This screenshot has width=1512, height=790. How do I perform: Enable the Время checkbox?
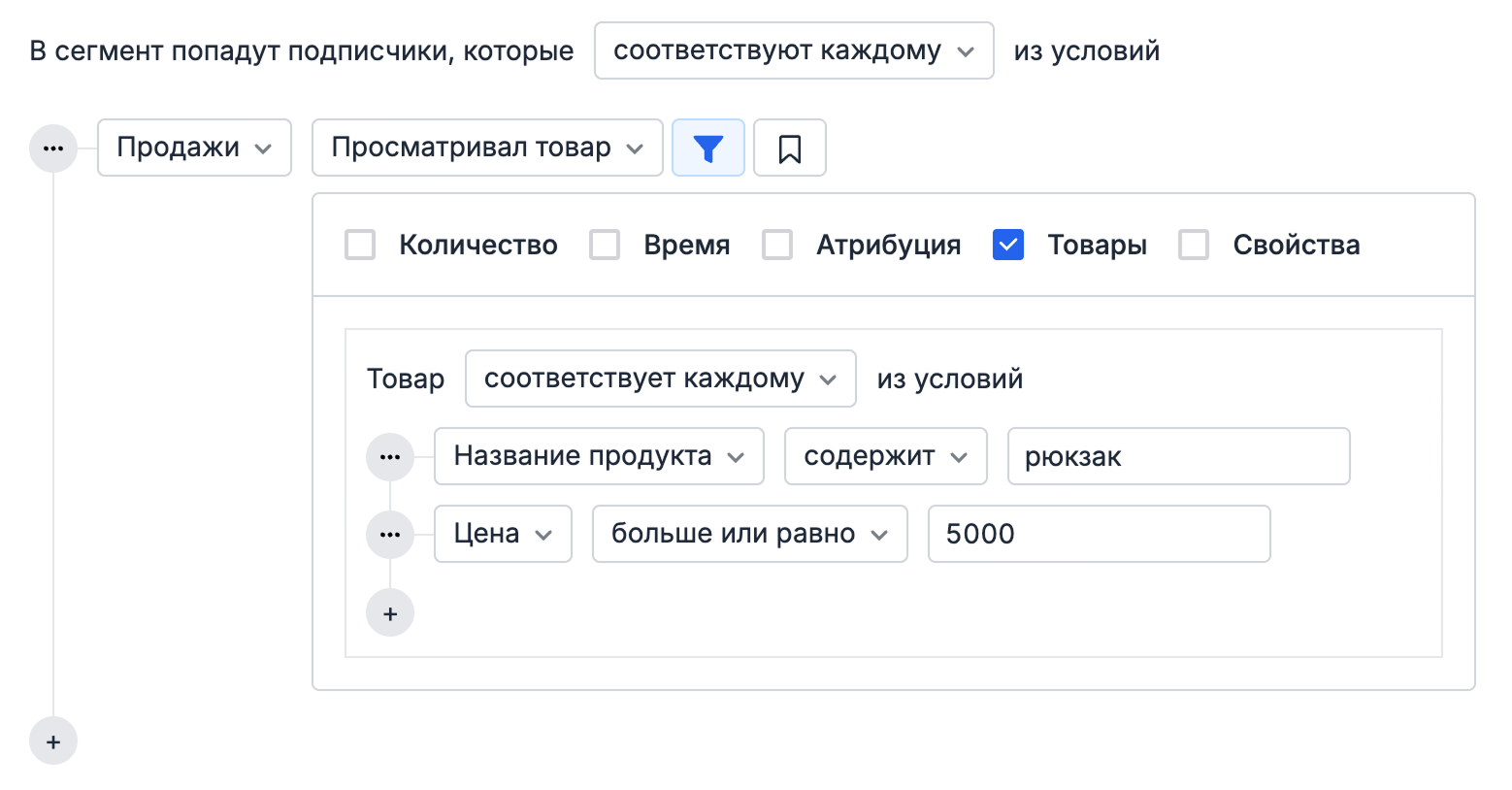pyautogui.click(x=605, y=245)
